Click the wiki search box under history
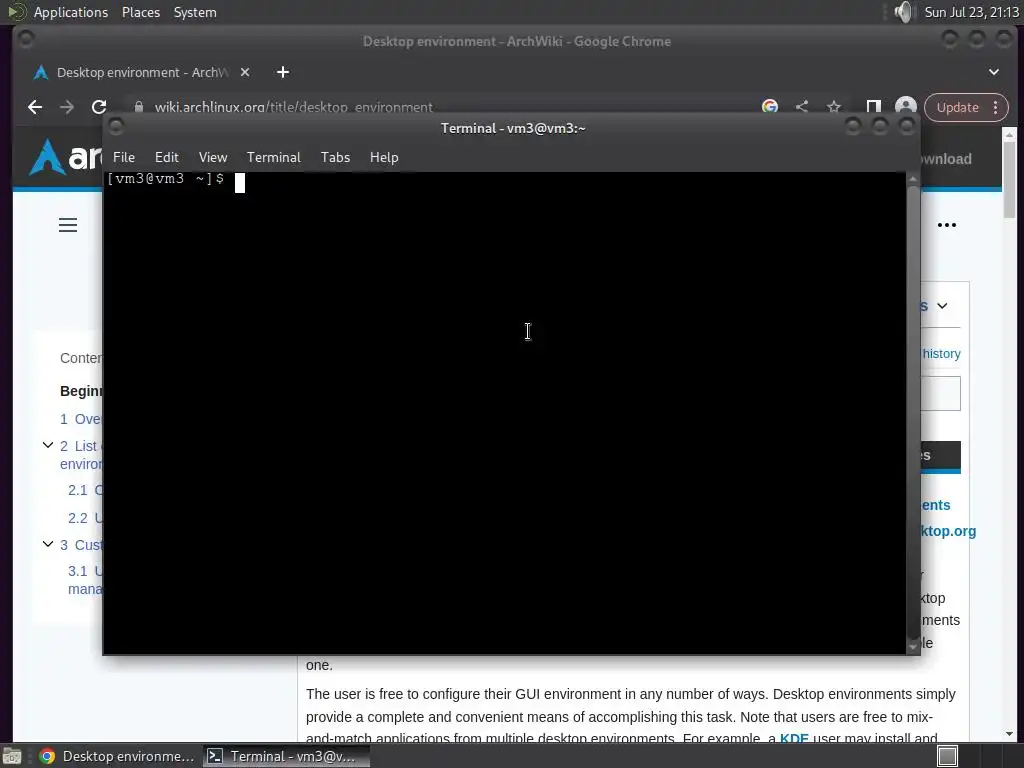Screen dimensions: 1024x768 click(940, 394)
